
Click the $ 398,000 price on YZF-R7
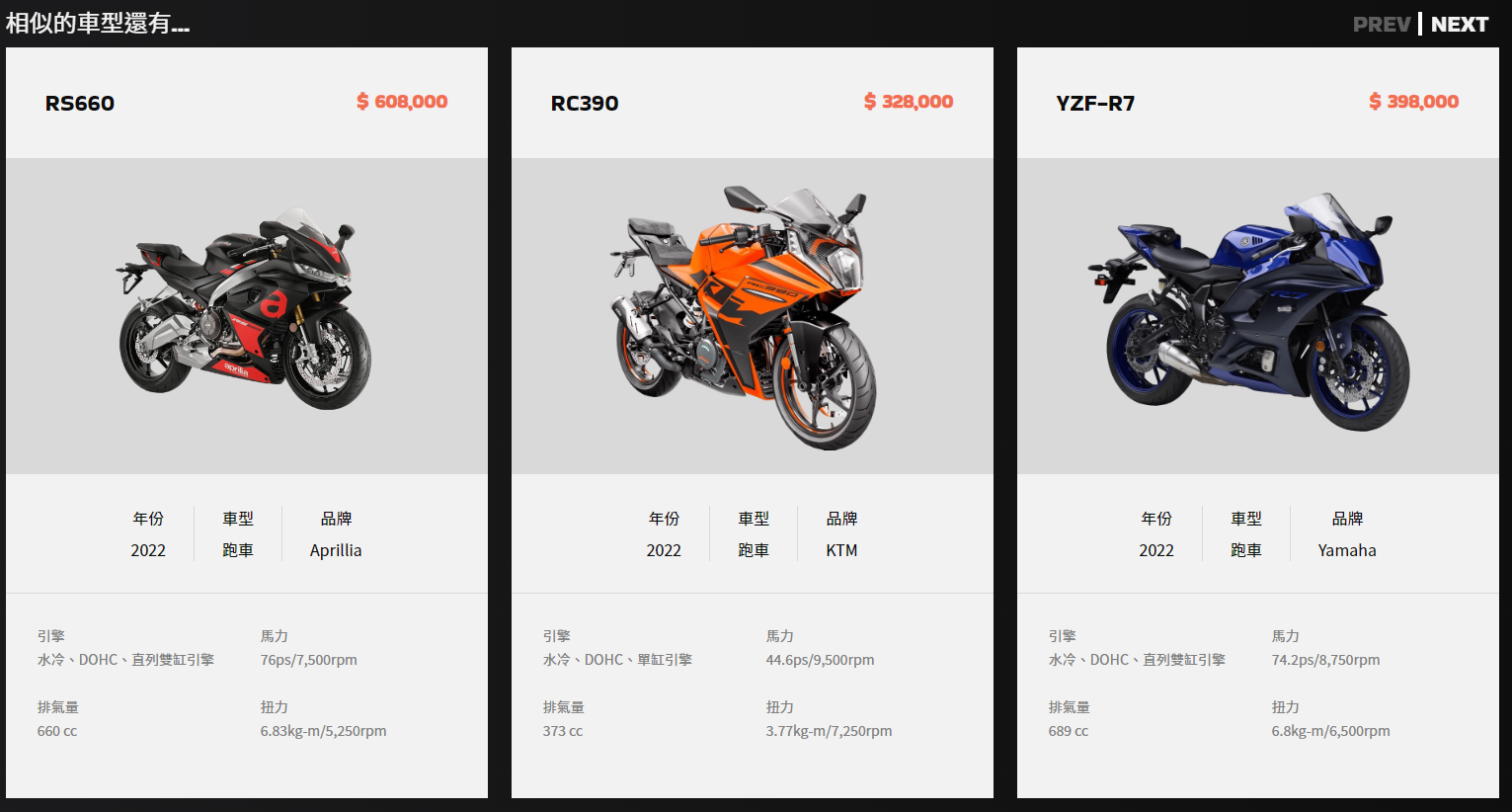click(x=1413, y=101)
